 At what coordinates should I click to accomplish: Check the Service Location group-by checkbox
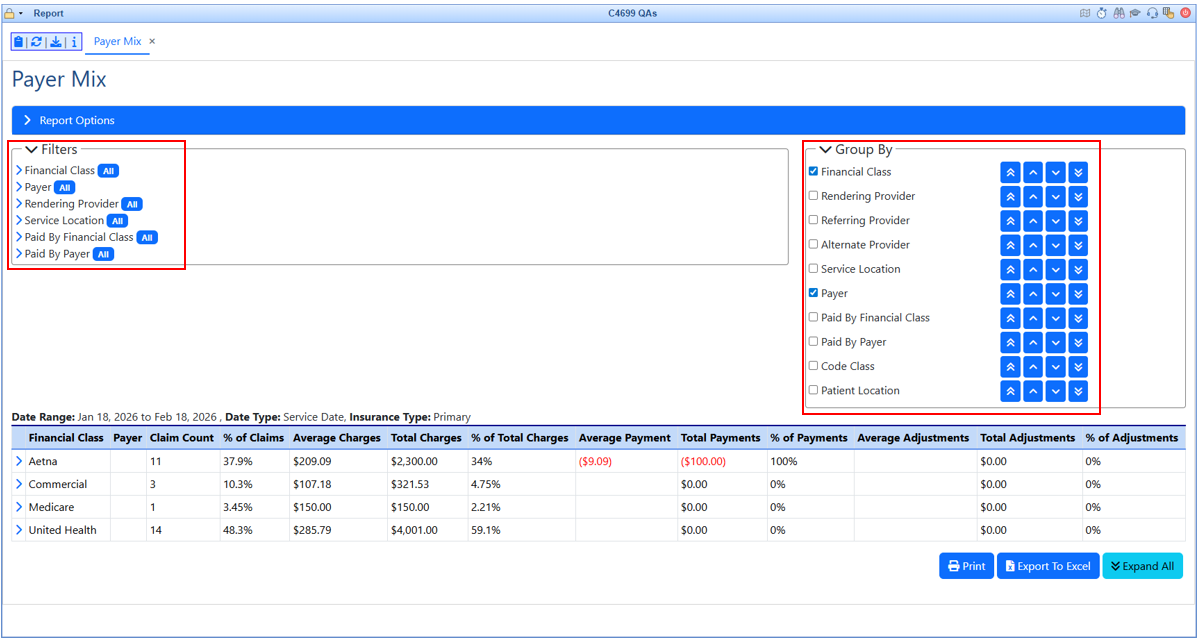814,268
